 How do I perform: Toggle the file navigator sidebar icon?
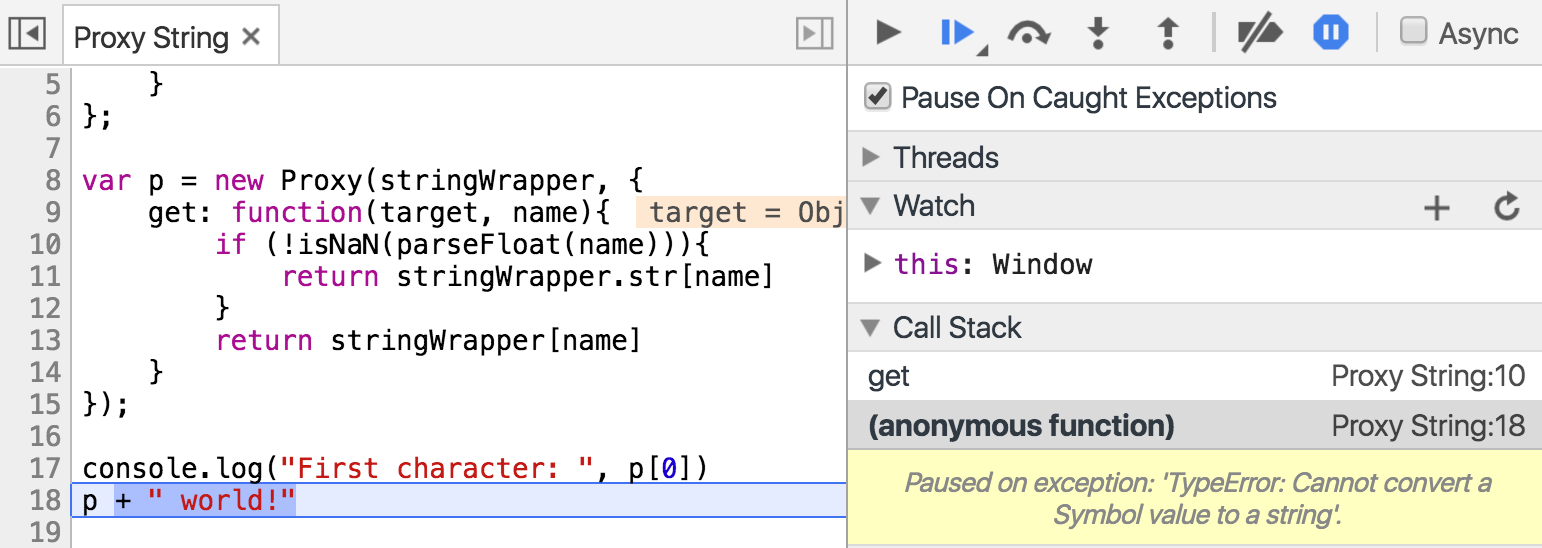coord(27,34)
